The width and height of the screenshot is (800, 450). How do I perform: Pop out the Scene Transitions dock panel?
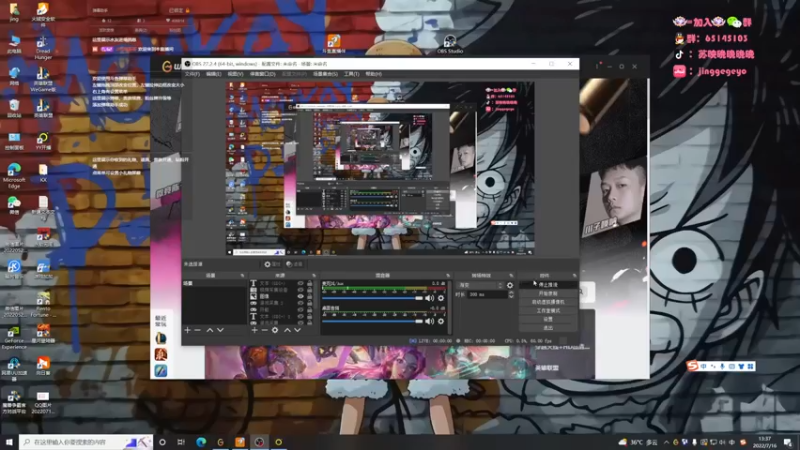pyautogui.click(x=511, y=276)
